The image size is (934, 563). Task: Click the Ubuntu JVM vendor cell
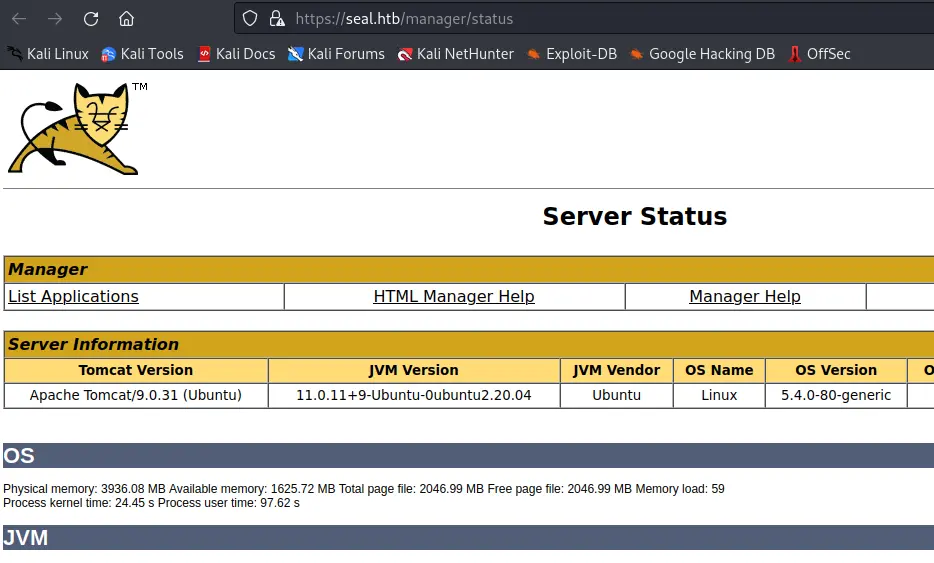coord(617,396)
